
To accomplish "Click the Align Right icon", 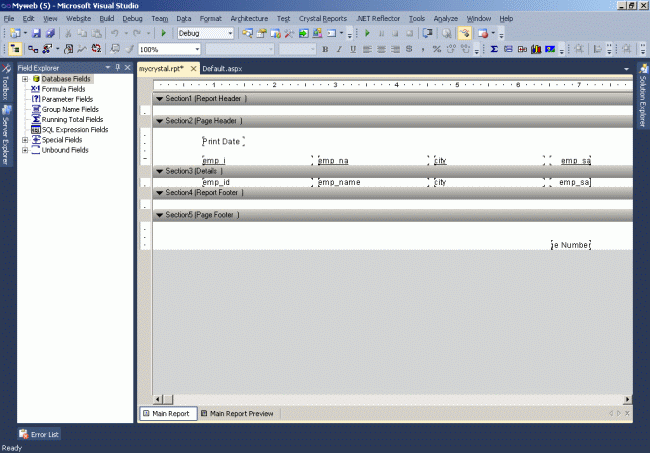I will (395, 49).
